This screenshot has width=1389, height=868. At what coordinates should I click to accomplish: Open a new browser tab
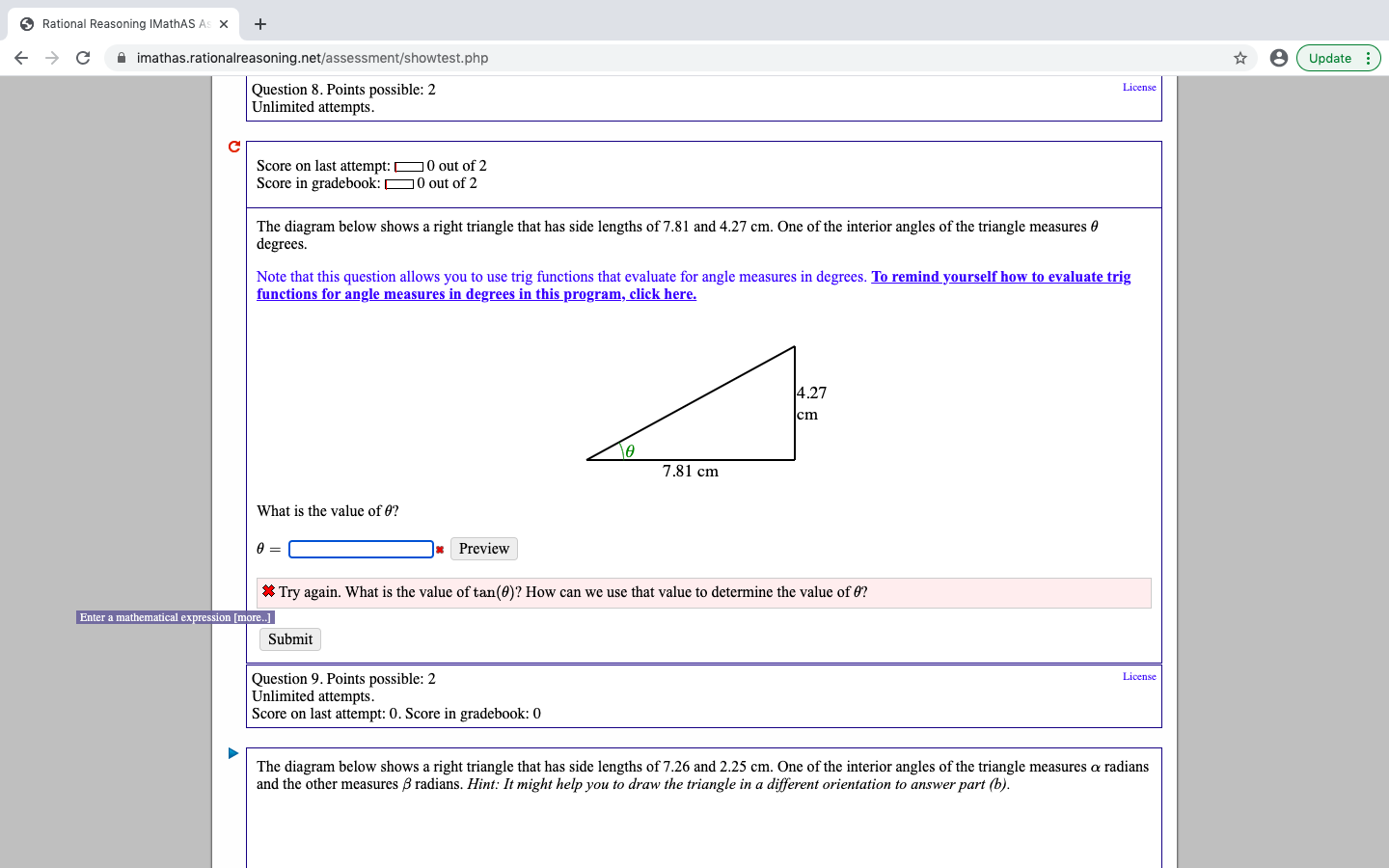click(260, 23)
